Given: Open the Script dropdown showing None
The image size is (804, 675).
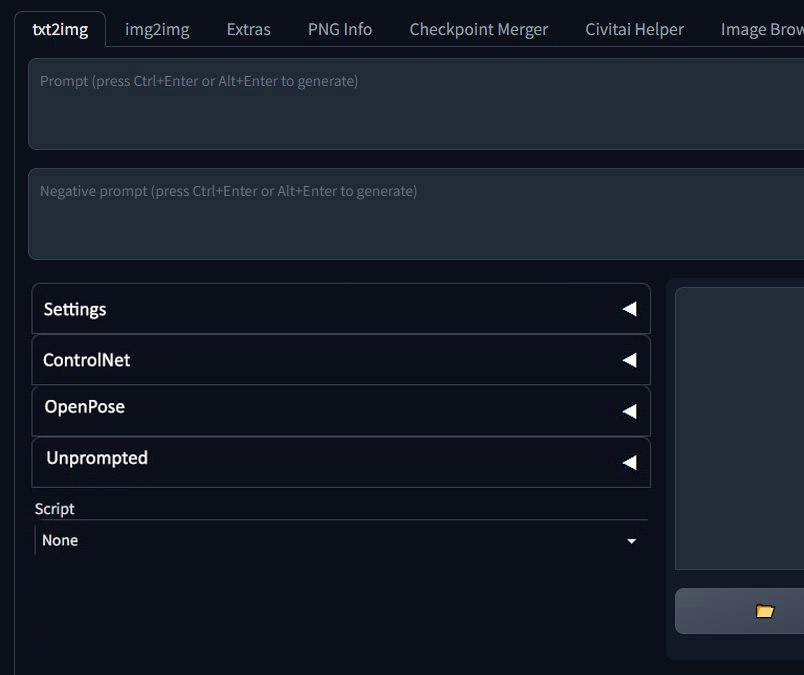Looking at the screenshot, I should click(341, 541).
